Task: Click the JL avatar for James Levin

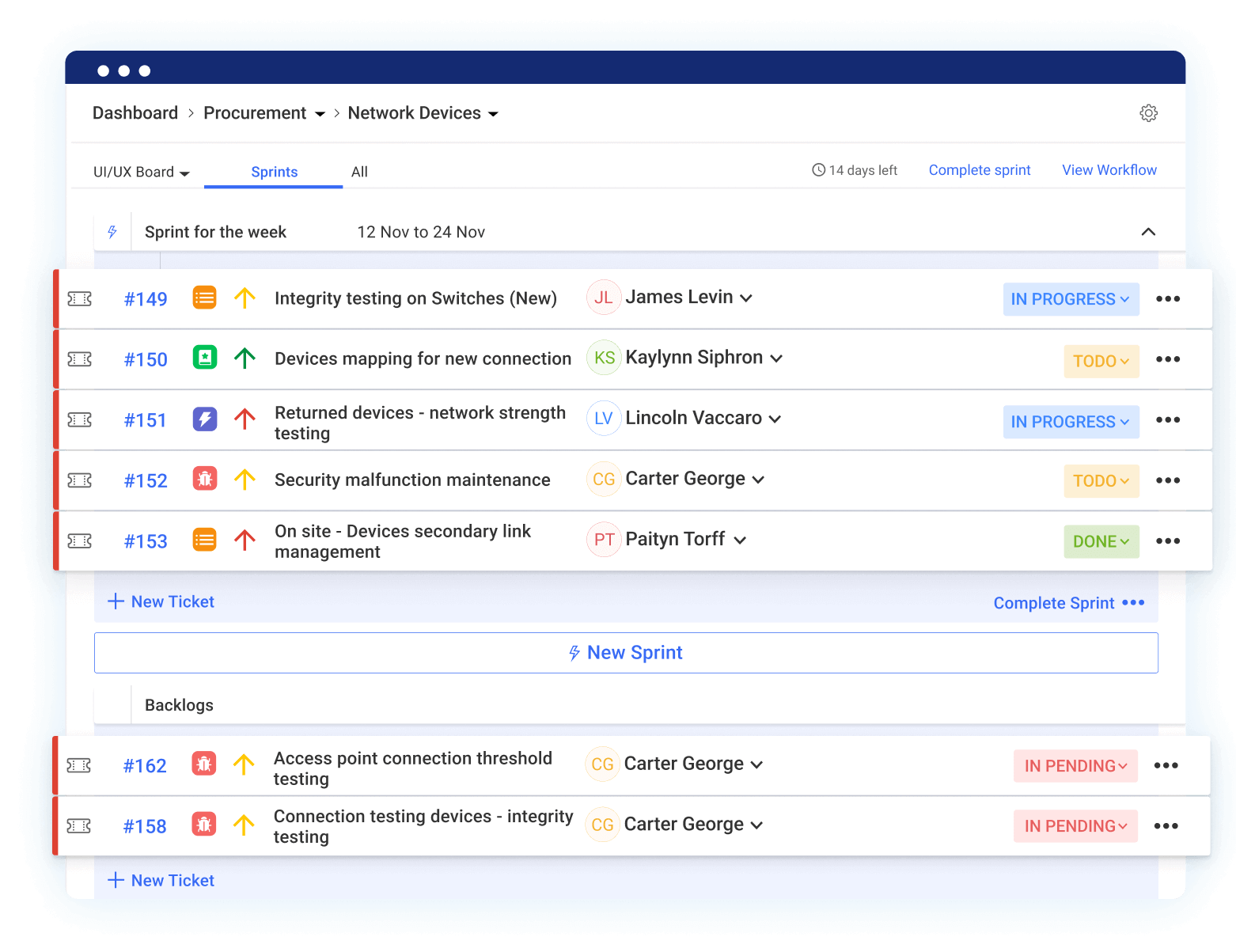Action: (x=604, y=298)
